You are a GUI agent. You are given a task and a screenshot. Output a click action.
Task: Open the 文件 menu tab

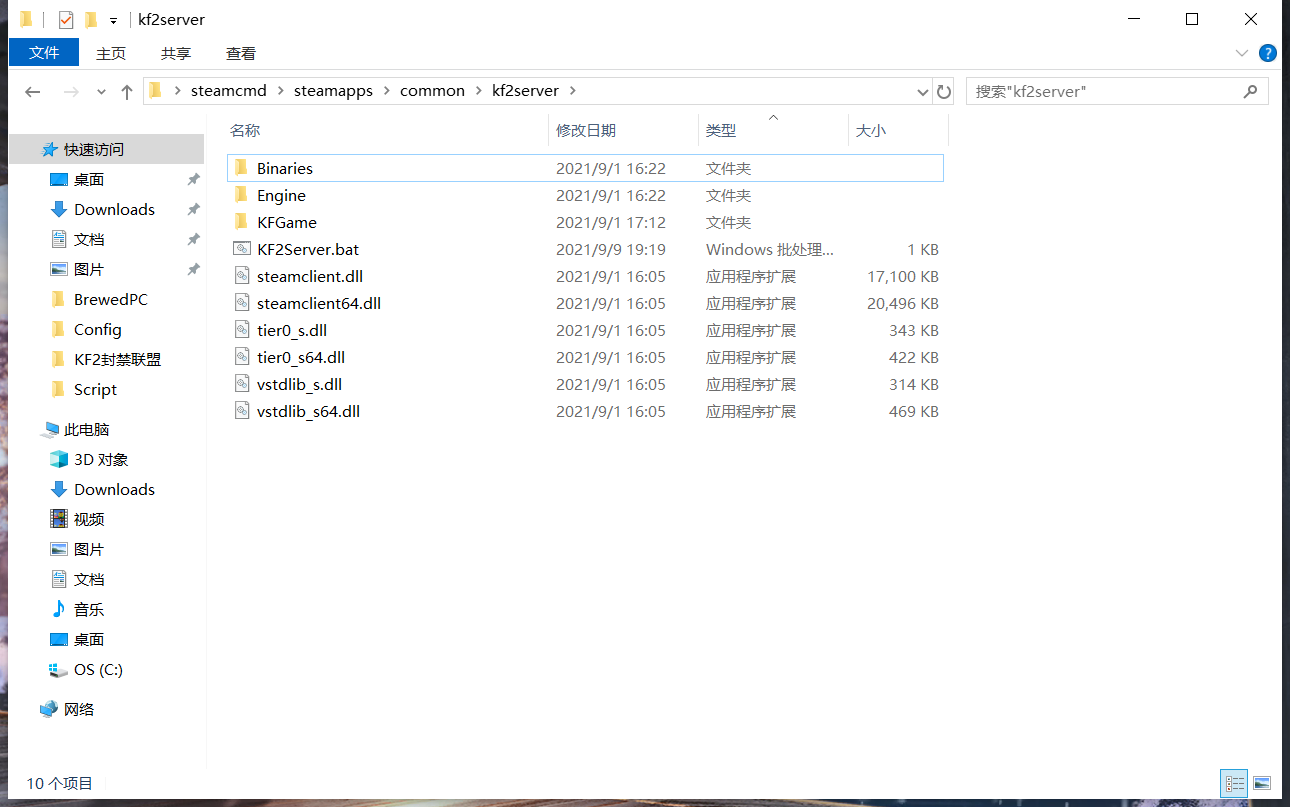pyautogui.click(x=44, y=53)
